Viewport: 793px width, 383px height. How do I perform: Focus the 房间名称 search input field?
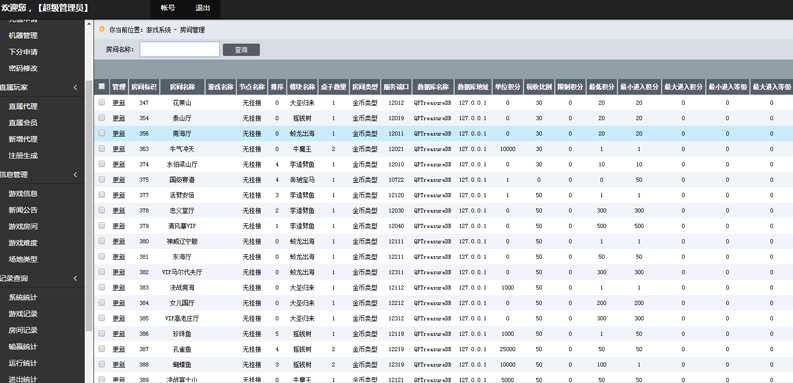tap(180, 50)
